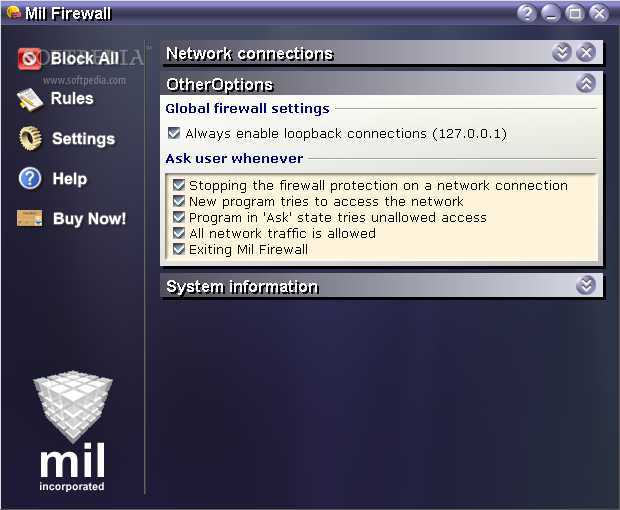Click the Network connections header title
The image size is (620, 510).
click(x=250, y=54)
